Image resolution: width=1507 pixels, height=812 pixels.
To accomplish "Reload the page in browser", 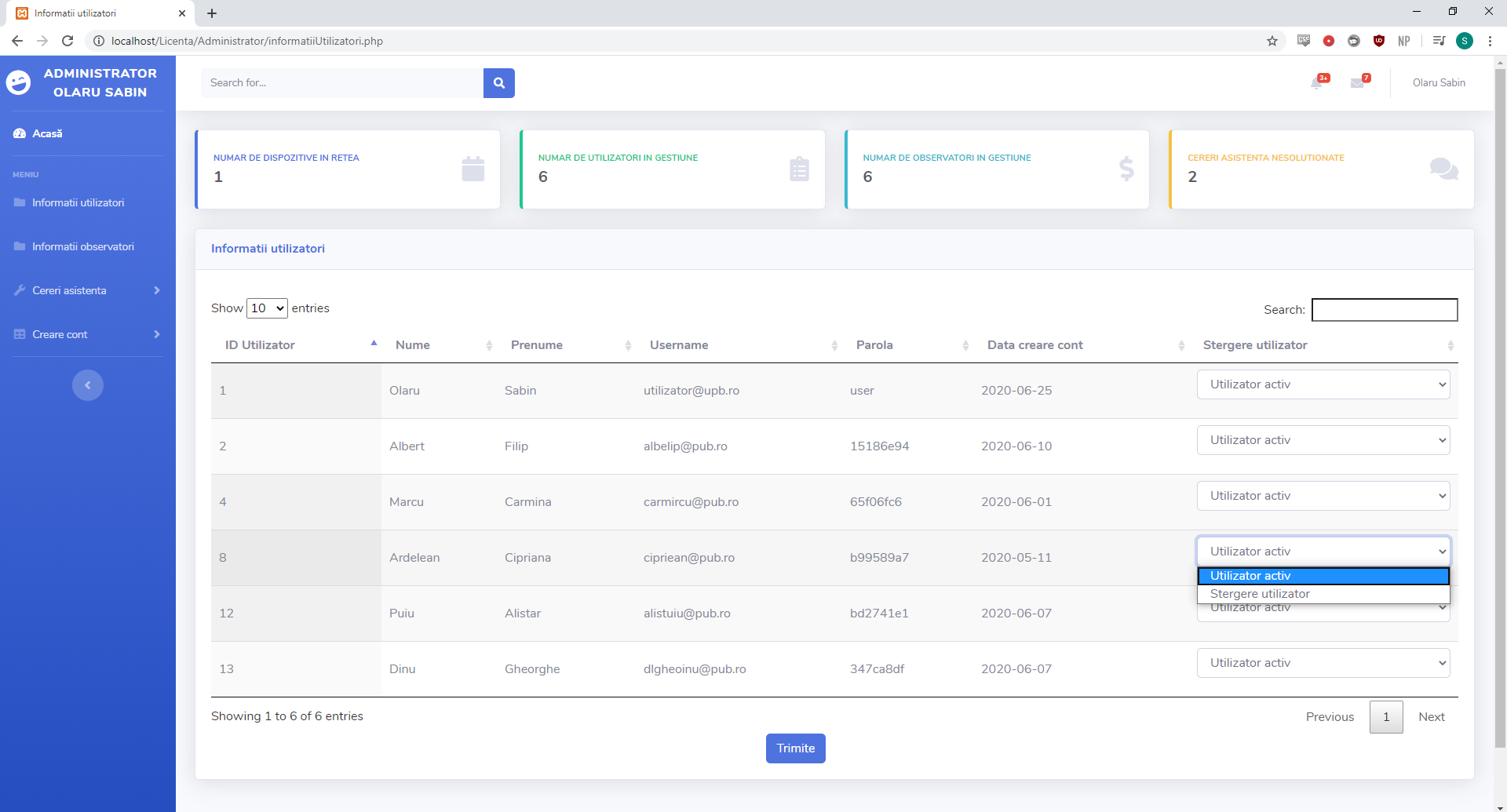I will [x=68, y=41].
